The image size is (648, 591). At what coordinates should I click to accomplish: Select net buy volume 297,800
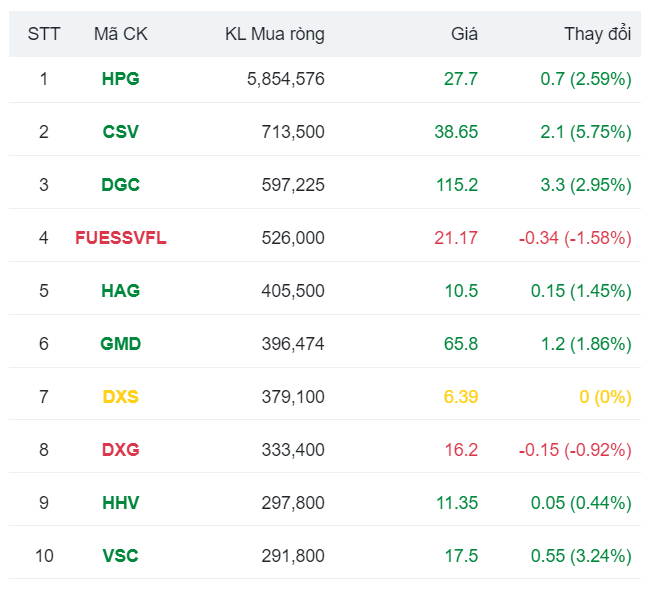tap(293, 503)
